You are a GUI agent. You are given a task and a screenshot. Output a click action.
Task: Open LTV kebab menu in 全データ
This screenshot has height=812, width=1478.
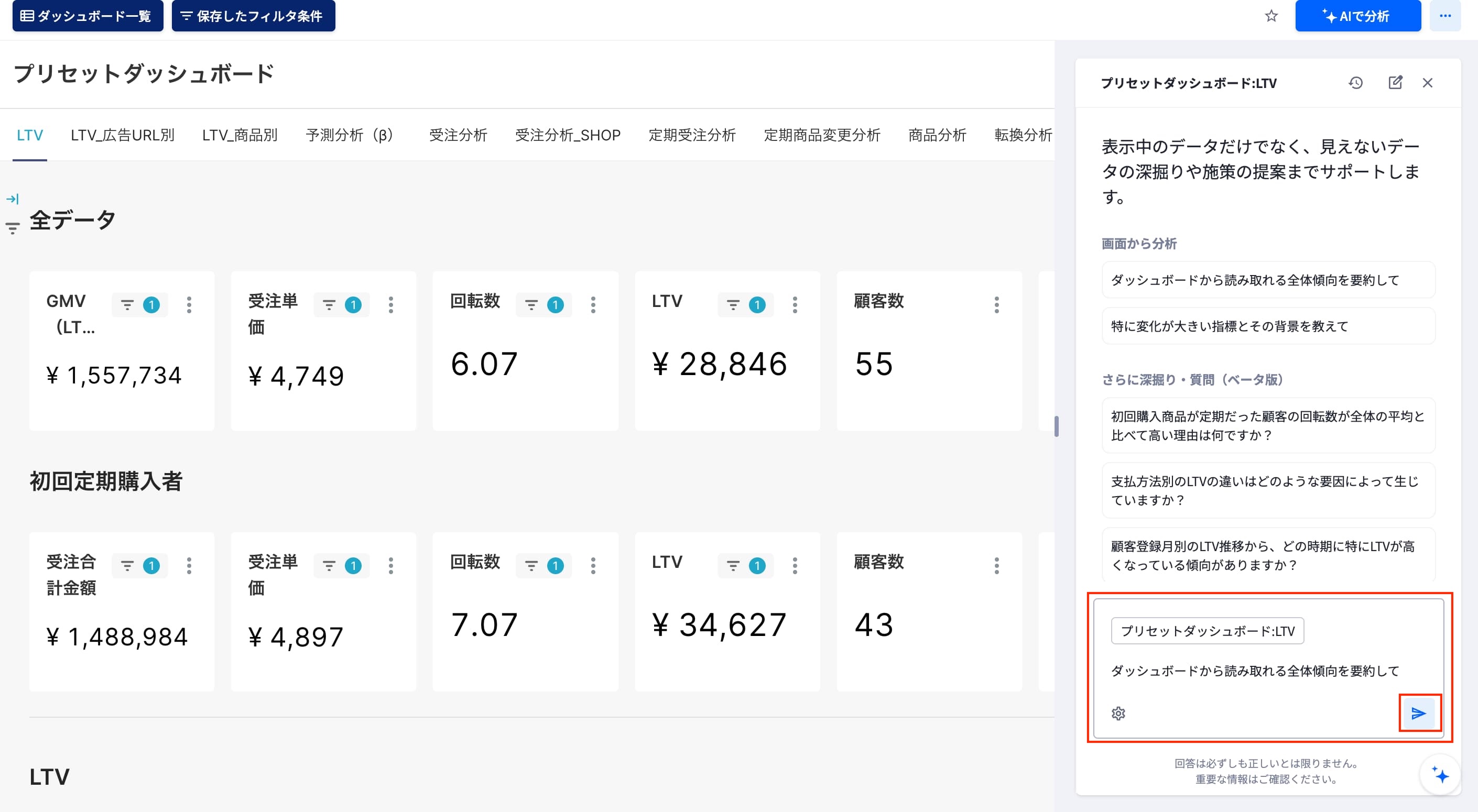pos(795,304)
